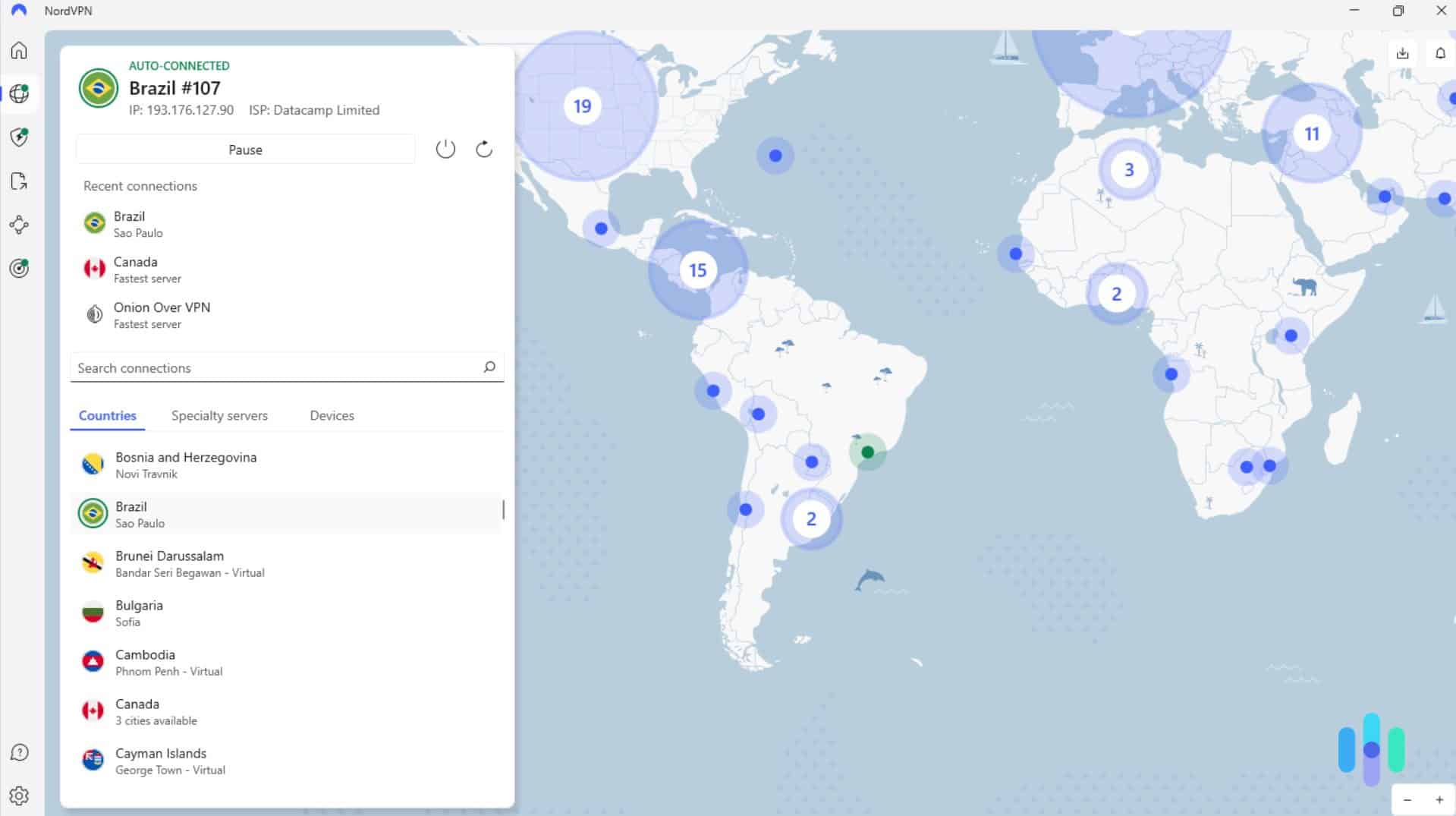Click the Cayman Islands flag icon
The height and width of the screenshot is (816, 1456).
[93, 761]
